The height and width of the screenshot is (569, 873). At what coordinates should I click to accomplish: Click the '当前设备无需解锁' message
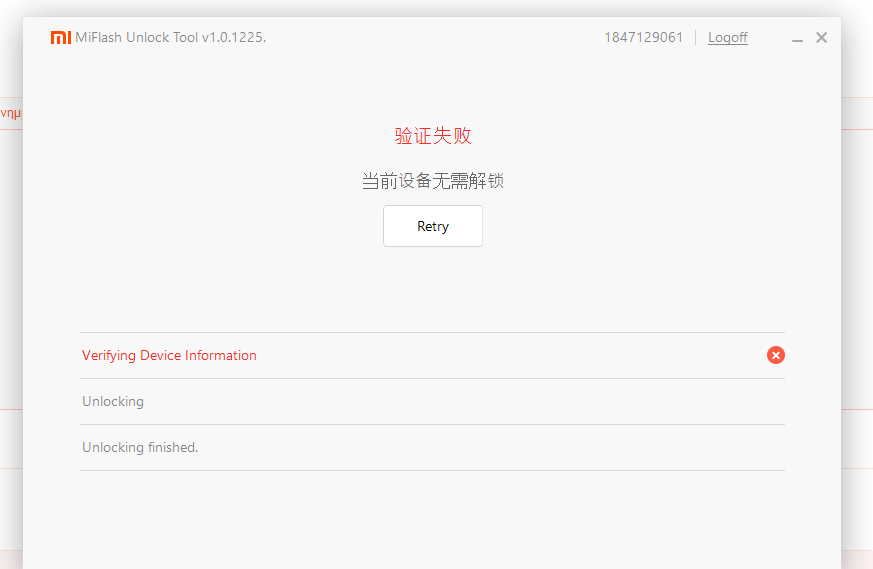[433, 181]
